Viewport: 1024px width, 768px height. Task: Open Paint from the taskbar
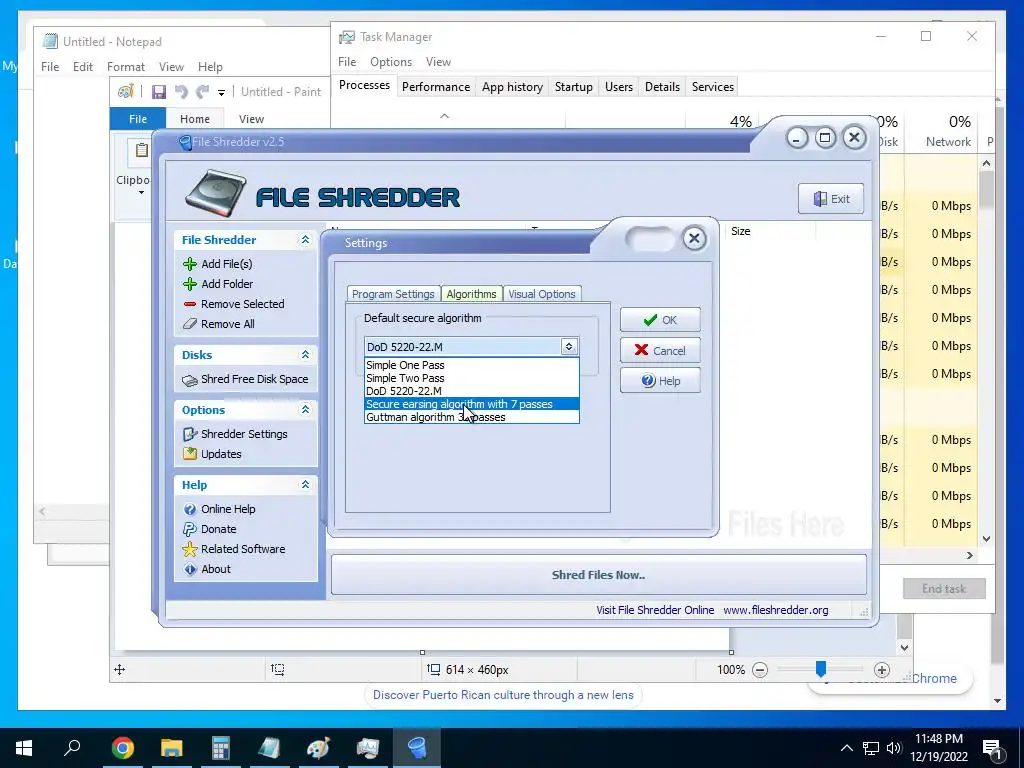pos(319,748)
